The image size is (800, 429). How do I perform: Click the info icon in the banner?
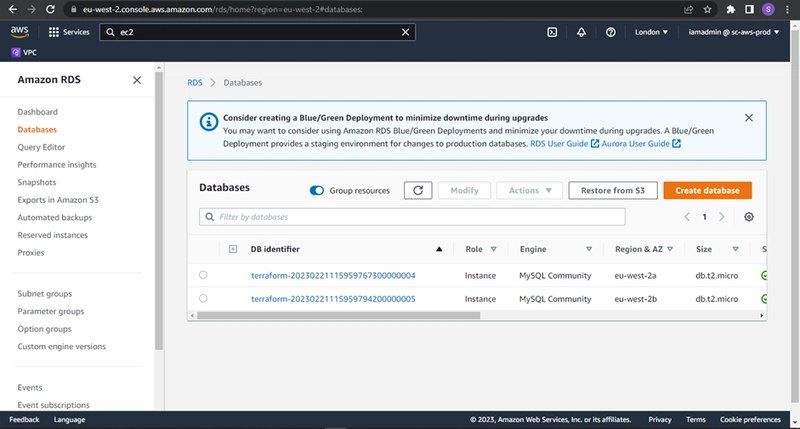(x=209, y=122)
